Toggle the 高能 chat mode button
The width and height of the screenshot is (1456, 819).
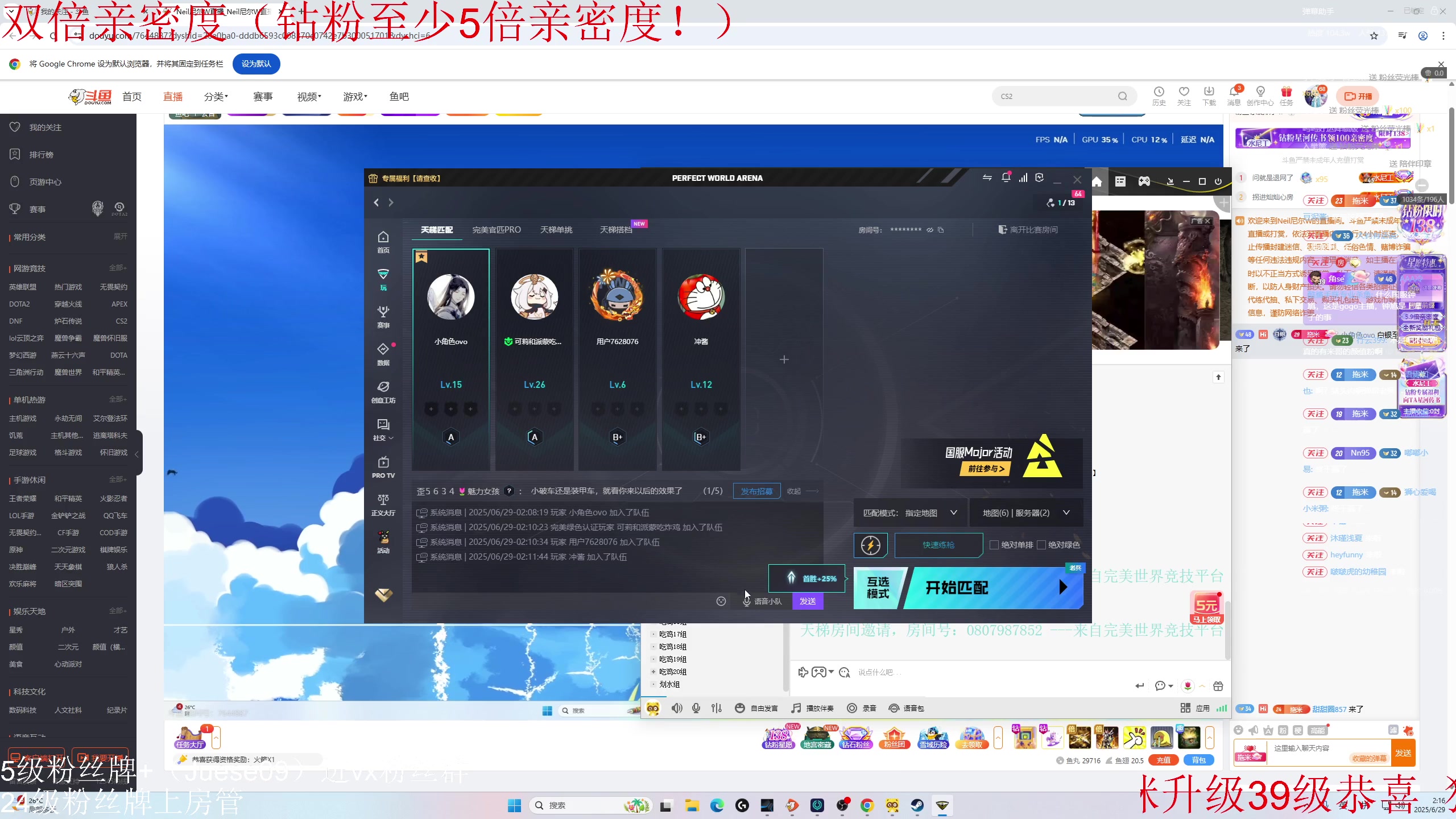coord(1317,730)
